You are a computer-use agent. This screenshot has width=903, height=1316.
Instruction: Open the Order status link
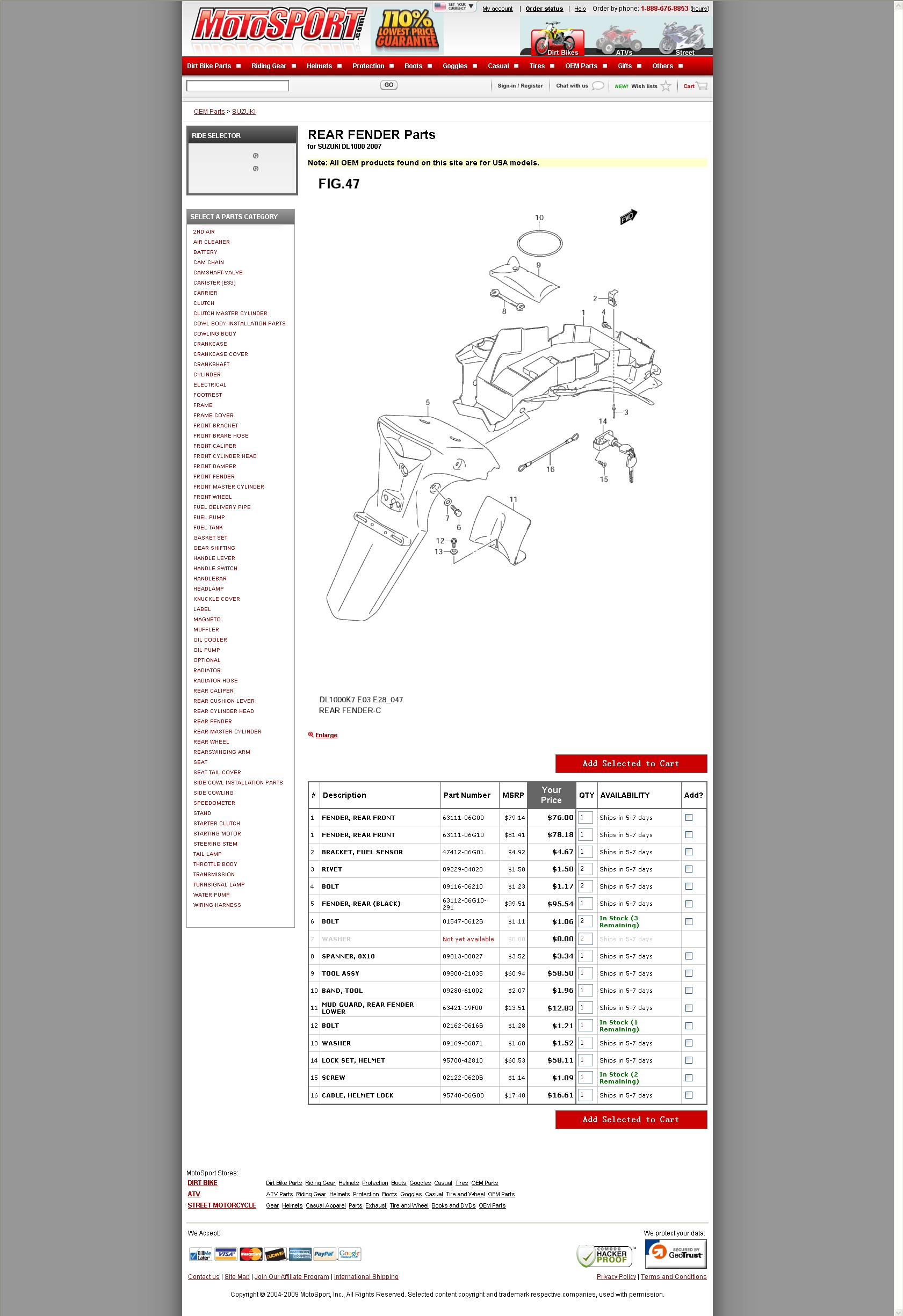pyautogui.click(x=544, y=9)
